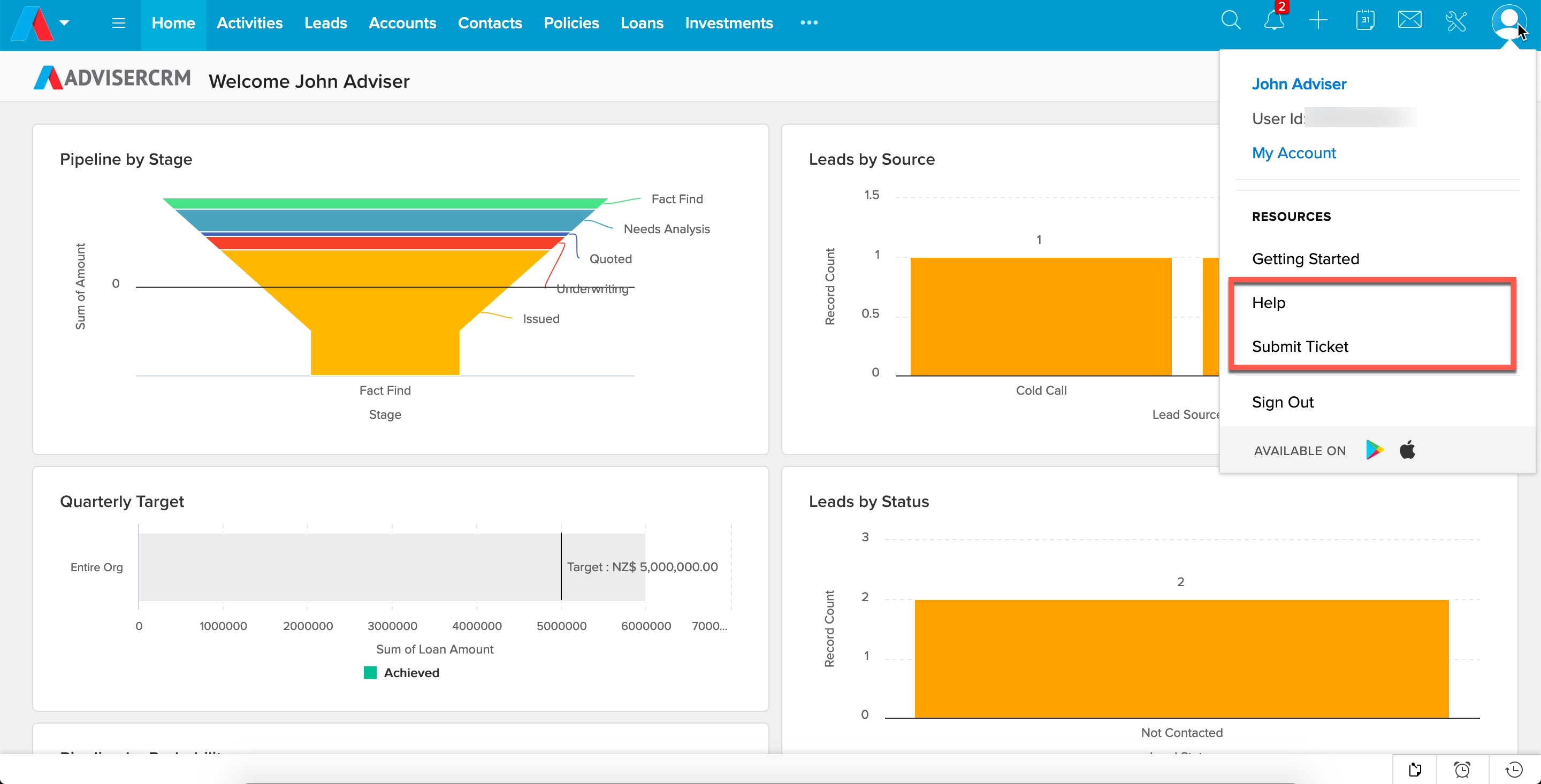Open the Policies tab
The height and width of the screenshot is (784, 1541).
[571, 22]
